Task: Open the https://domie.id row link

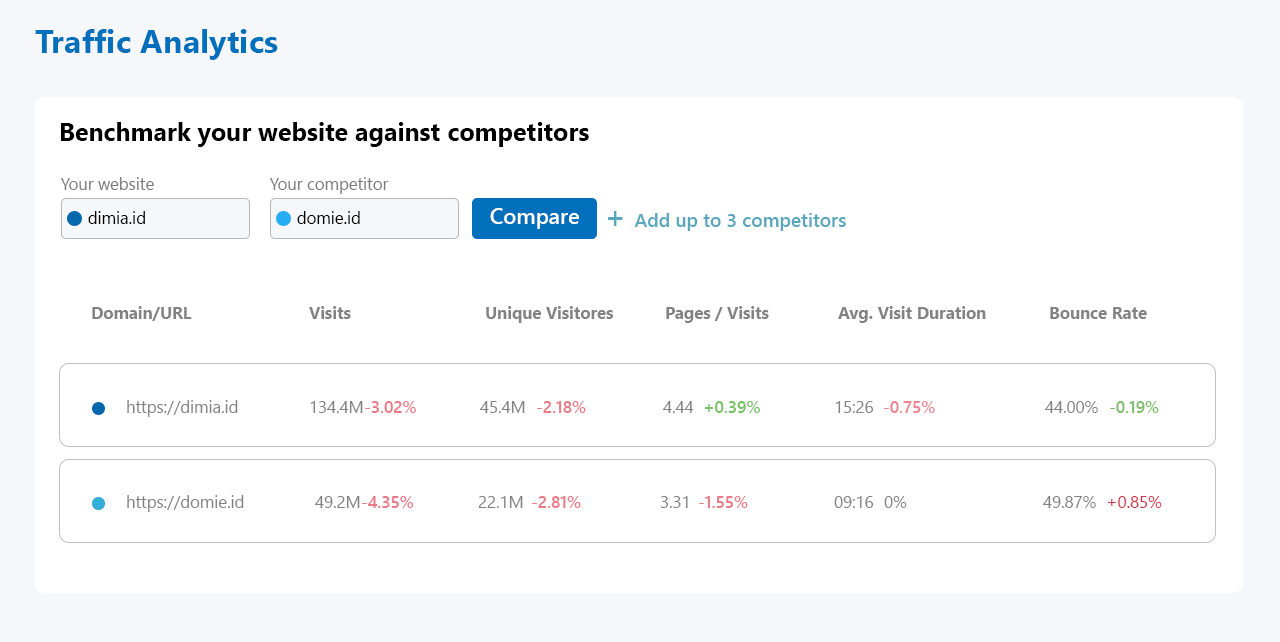Action: click(185, 502)
